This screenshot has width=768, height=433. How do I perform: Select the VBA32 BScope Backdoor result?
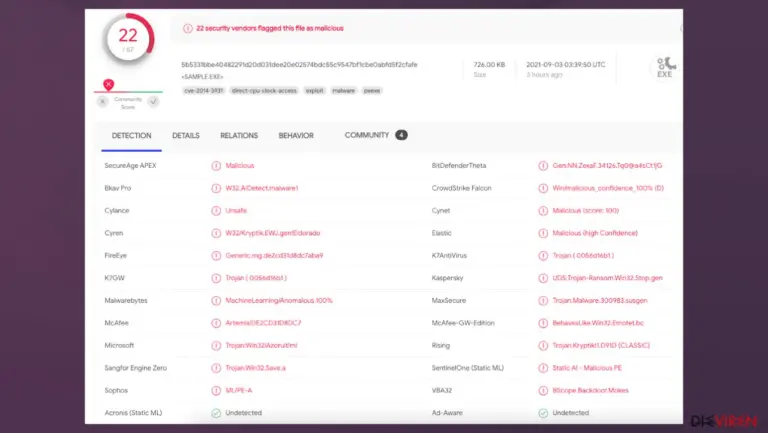tap(590, 390)
